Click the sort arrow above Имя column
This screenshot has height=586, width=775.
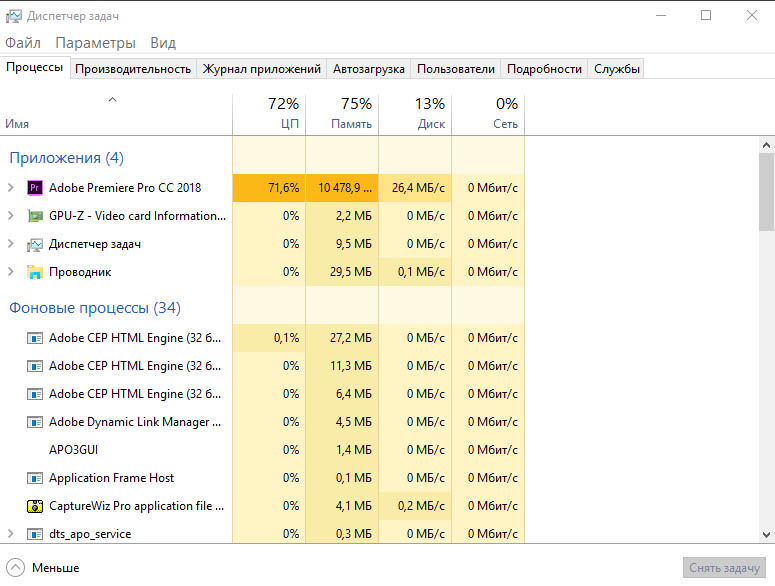coord(113,99)
